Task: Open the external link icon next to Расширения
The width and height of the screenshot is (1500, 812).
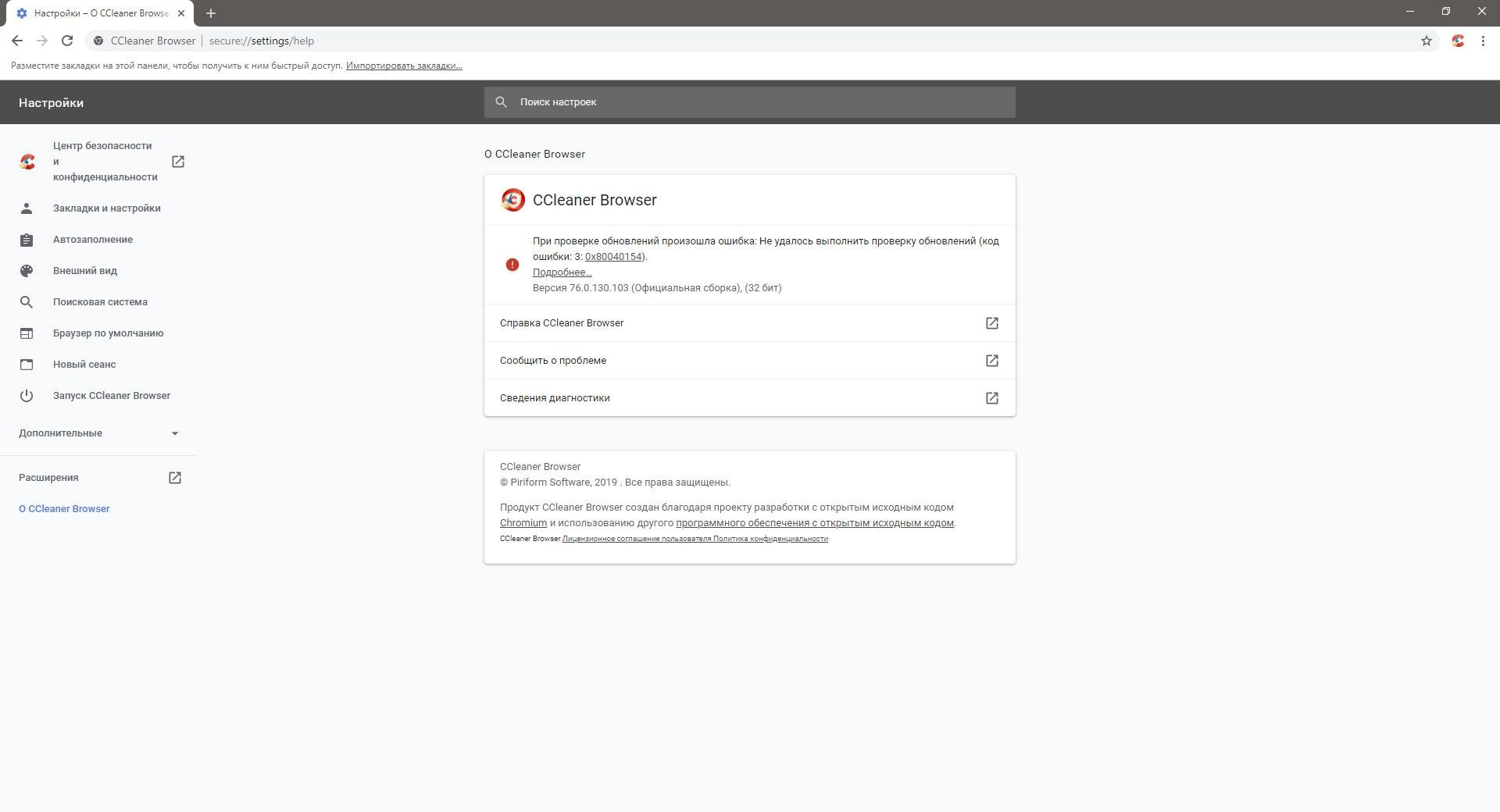Action: click(x=175, y=478)
